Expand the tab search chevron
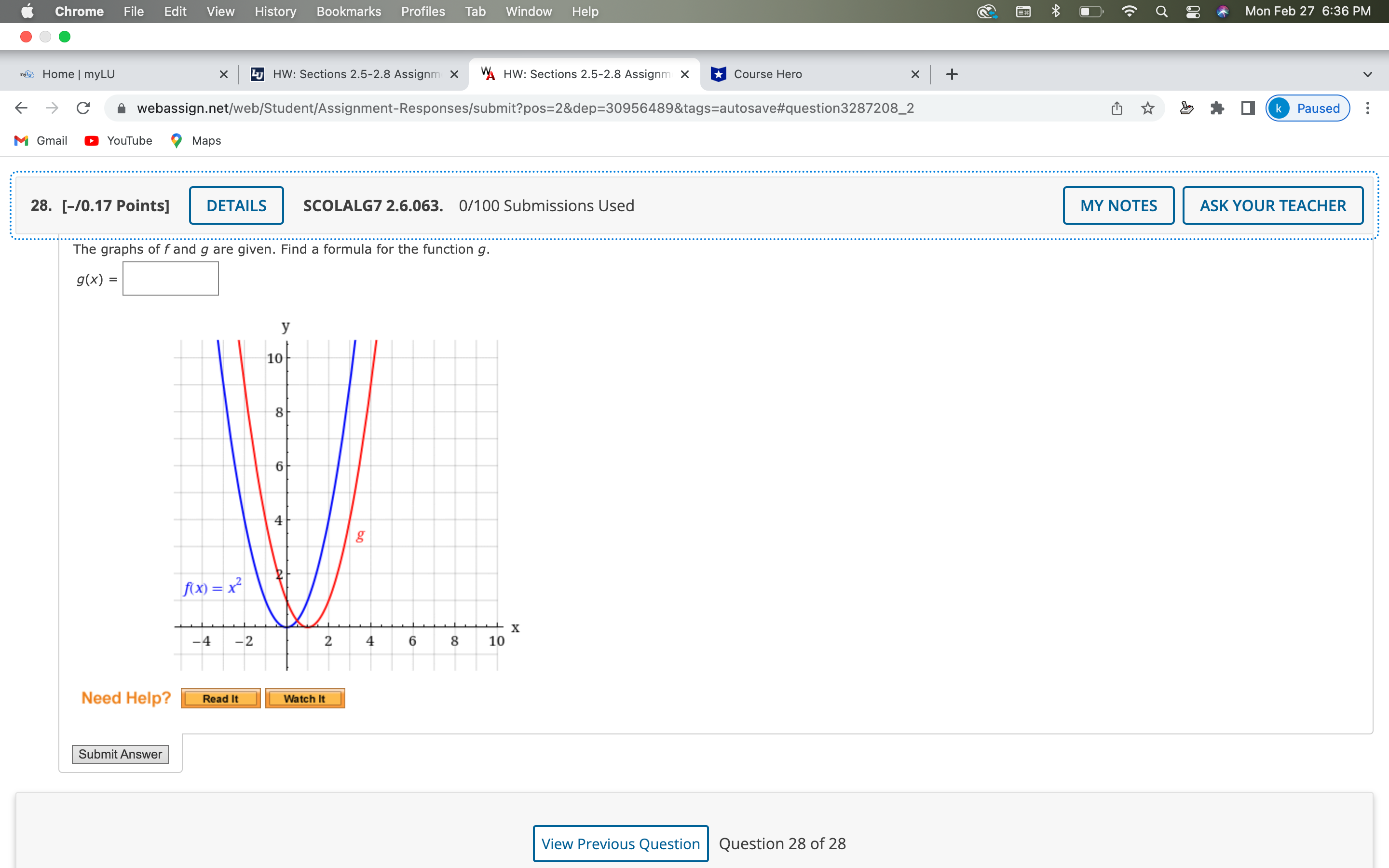Viewport: 1389px width, 868px height. 1368,74
